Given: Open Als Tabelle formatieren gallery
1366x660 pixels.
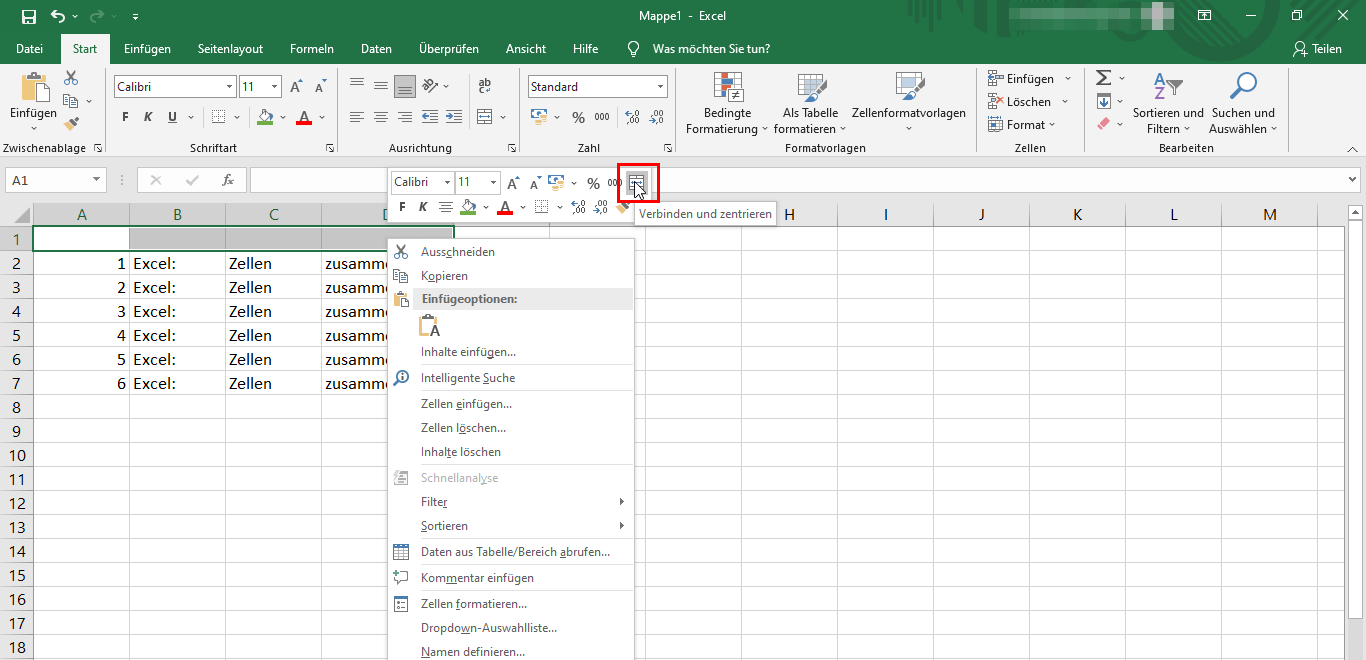Looking at the screenshot, I should [x=811, y=104].
